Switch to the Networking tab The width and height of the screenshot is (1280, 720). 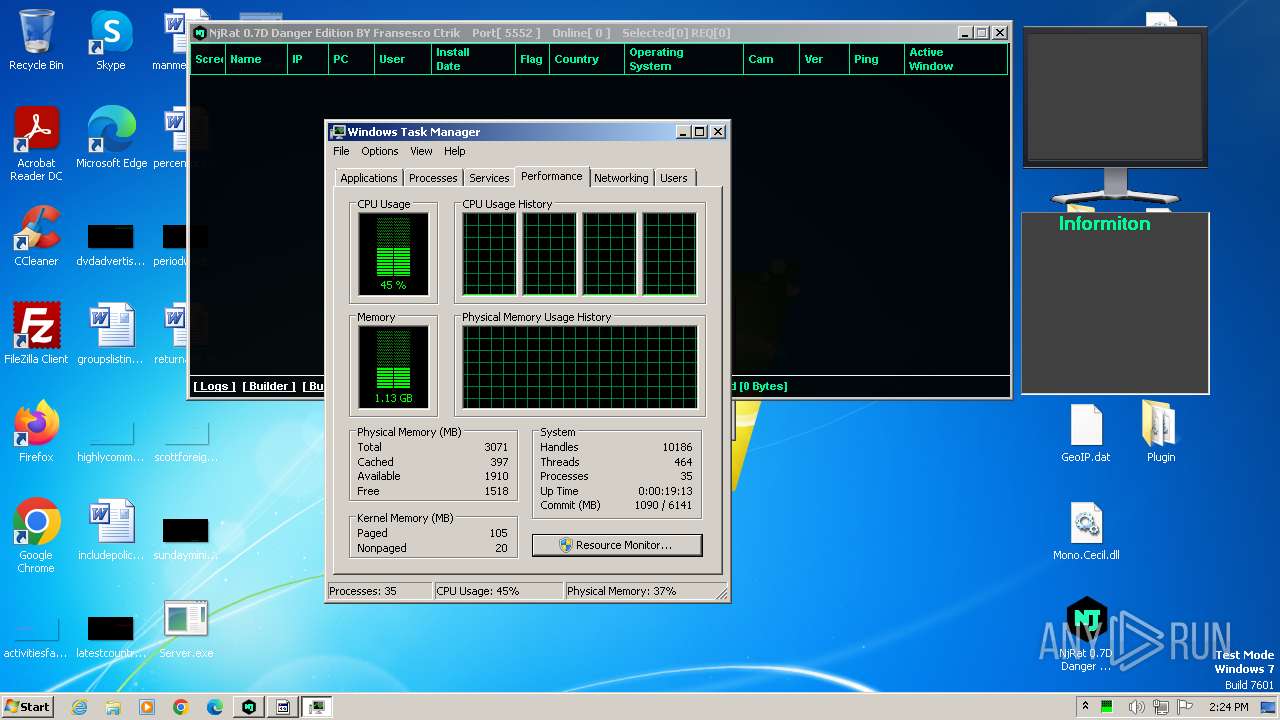tap(621, 178)
